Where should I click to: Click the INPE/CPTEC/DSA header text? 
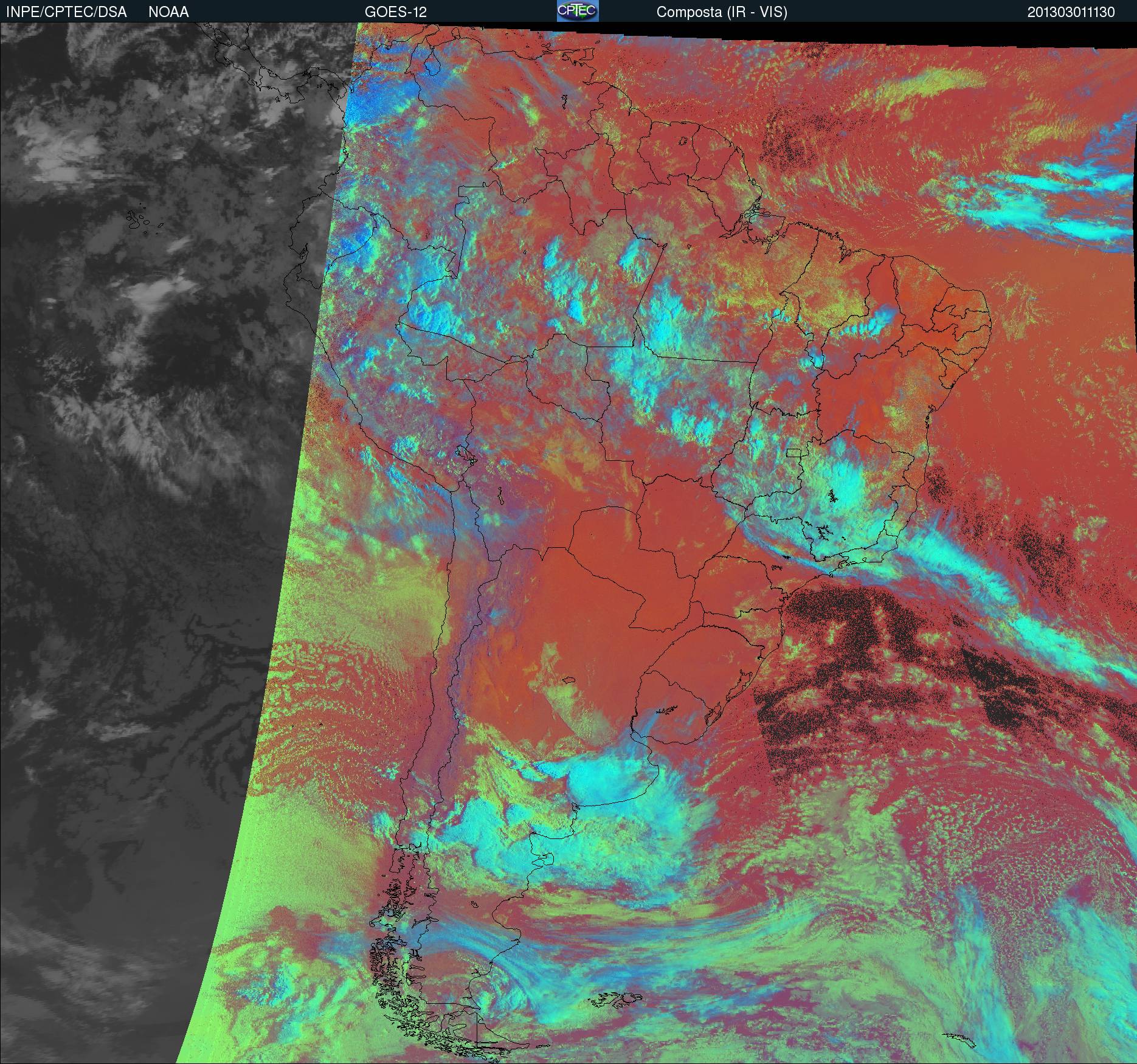pos(66,12)
